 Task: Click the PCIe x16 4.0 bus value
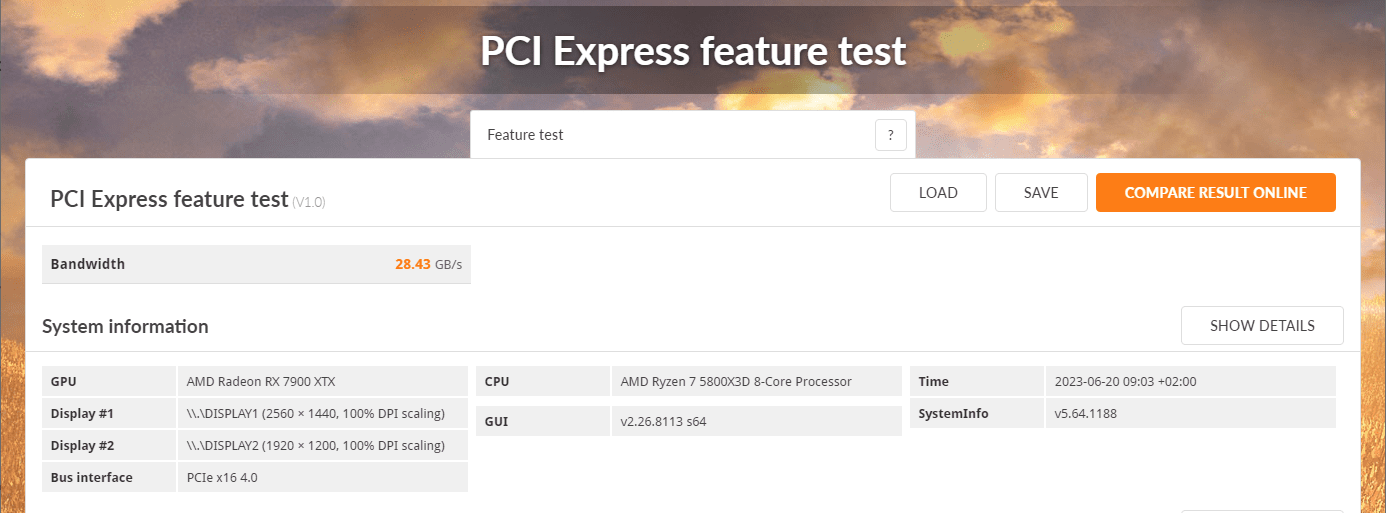click(x=222, y=477)
